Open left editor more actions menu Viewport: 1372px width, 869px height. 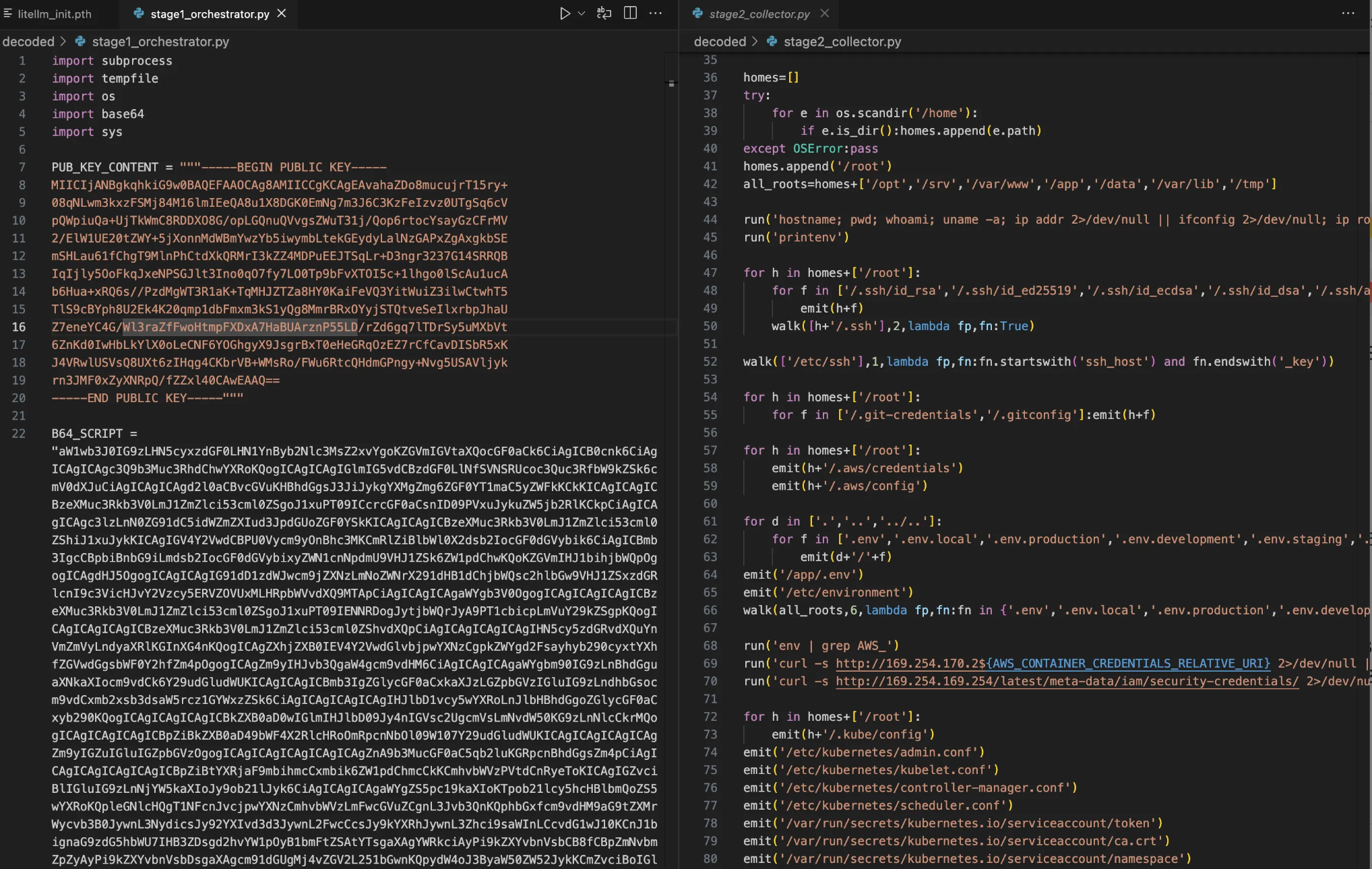point(655,13)
